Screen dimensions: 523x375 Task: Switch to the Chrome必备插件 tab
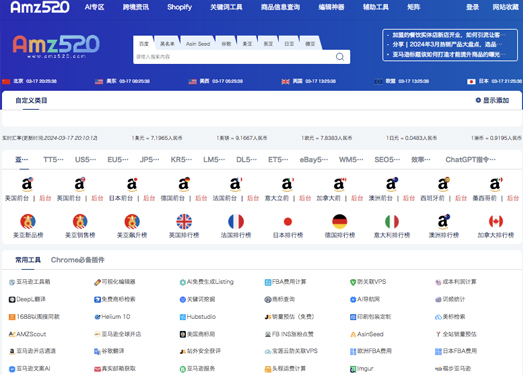coord(77,260)
